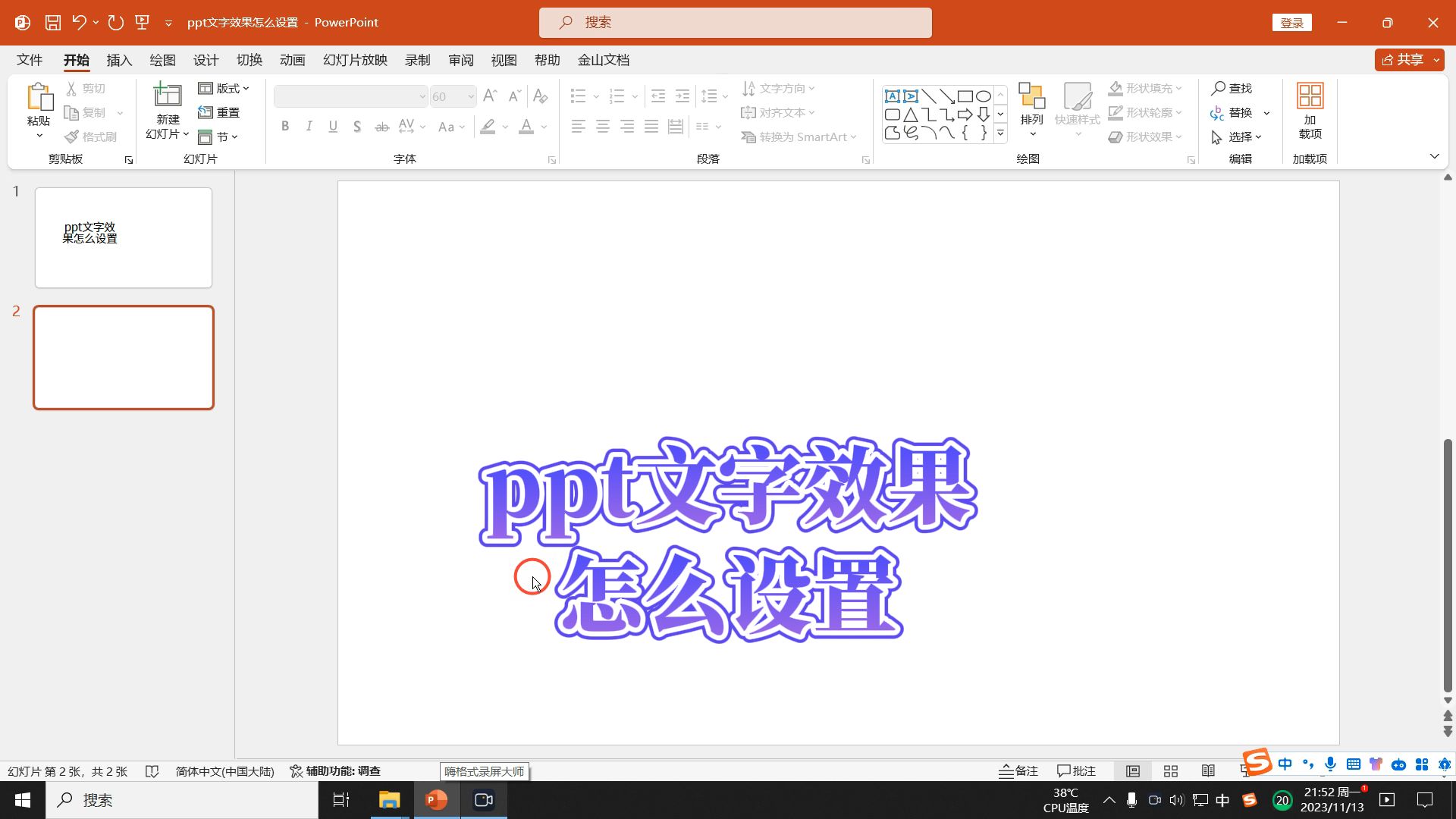Select slide 1 thumbnail in the panel
The width and height of the screenshot is (1456, 819).
(123, 237)
